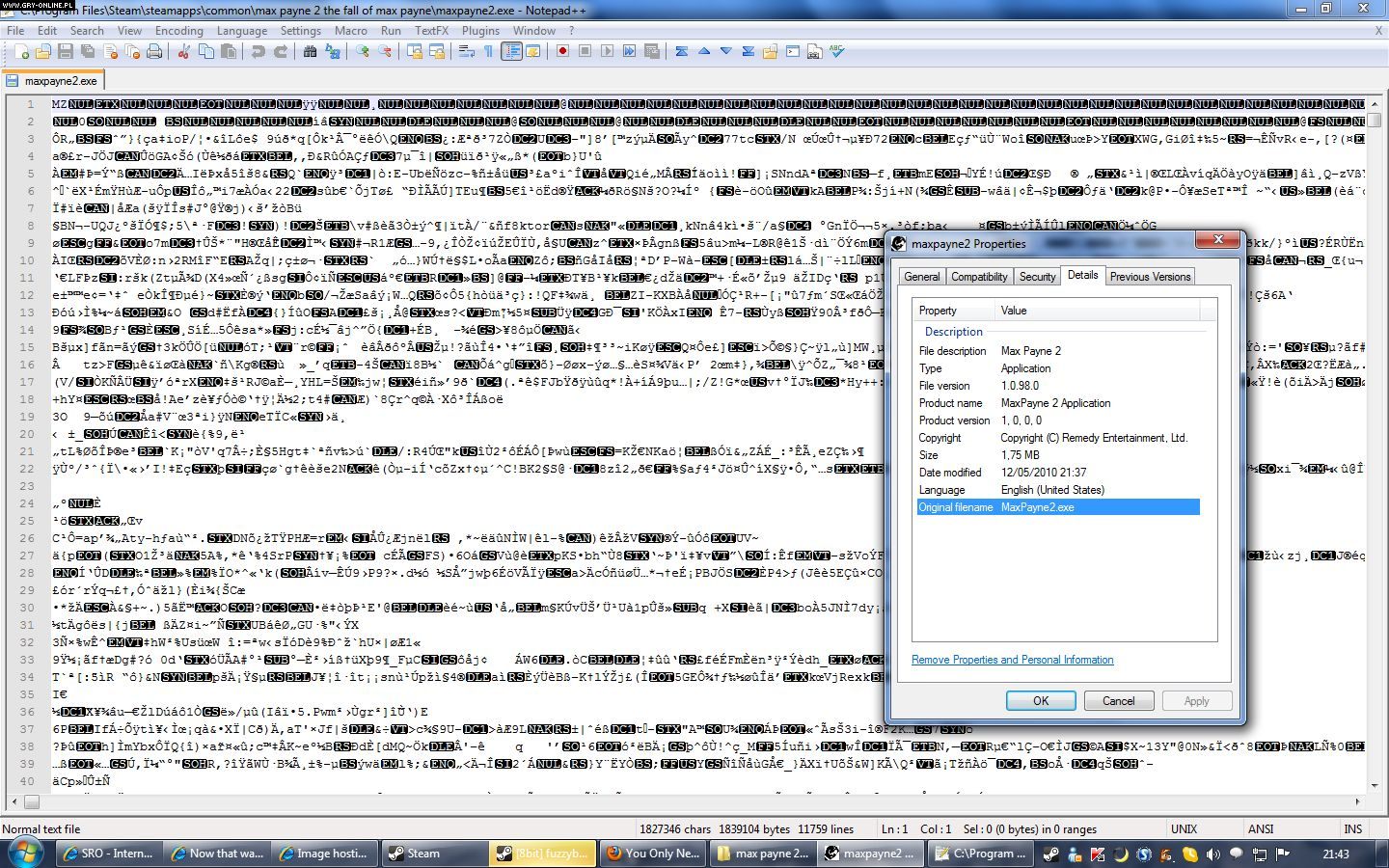Viewport: 1389px width, 868px height.
Task: Click the New file toolbar icon
Action: tap(21, 52)
